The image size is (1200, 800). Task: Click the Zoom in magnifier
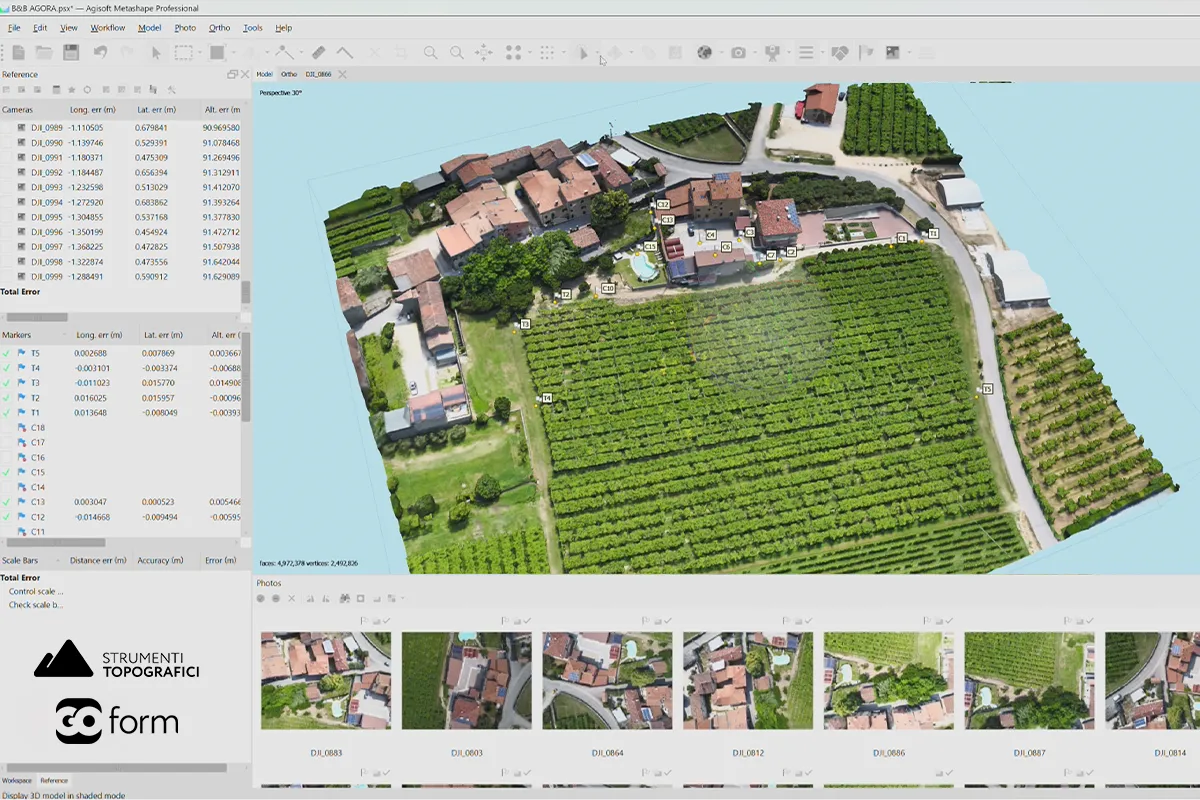430,52
